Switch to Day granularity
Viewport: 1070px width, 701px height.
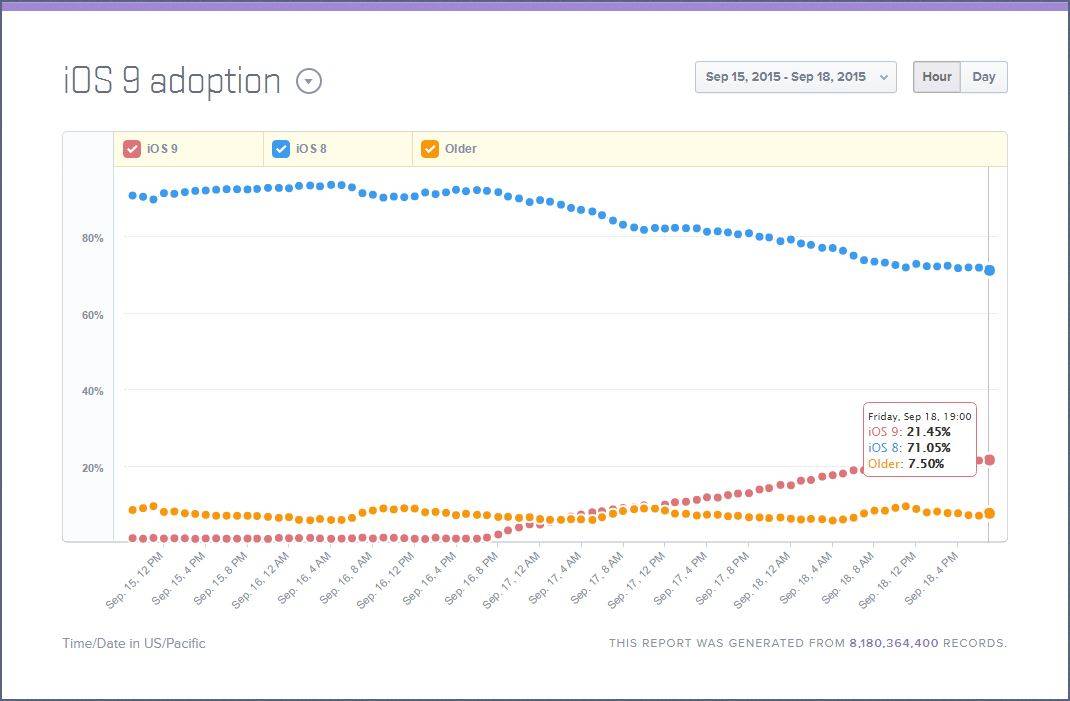[984, 76]
